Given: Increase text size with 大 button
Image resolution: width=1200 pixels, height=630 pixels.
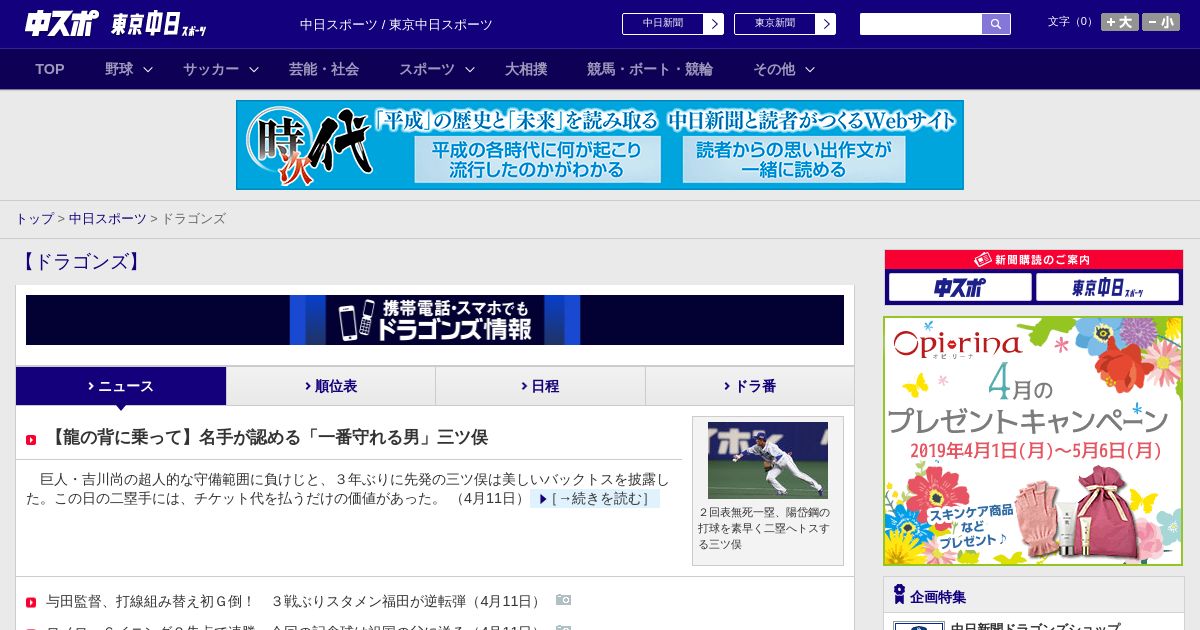Looking at the screenshot, I should click(1120, 22).
